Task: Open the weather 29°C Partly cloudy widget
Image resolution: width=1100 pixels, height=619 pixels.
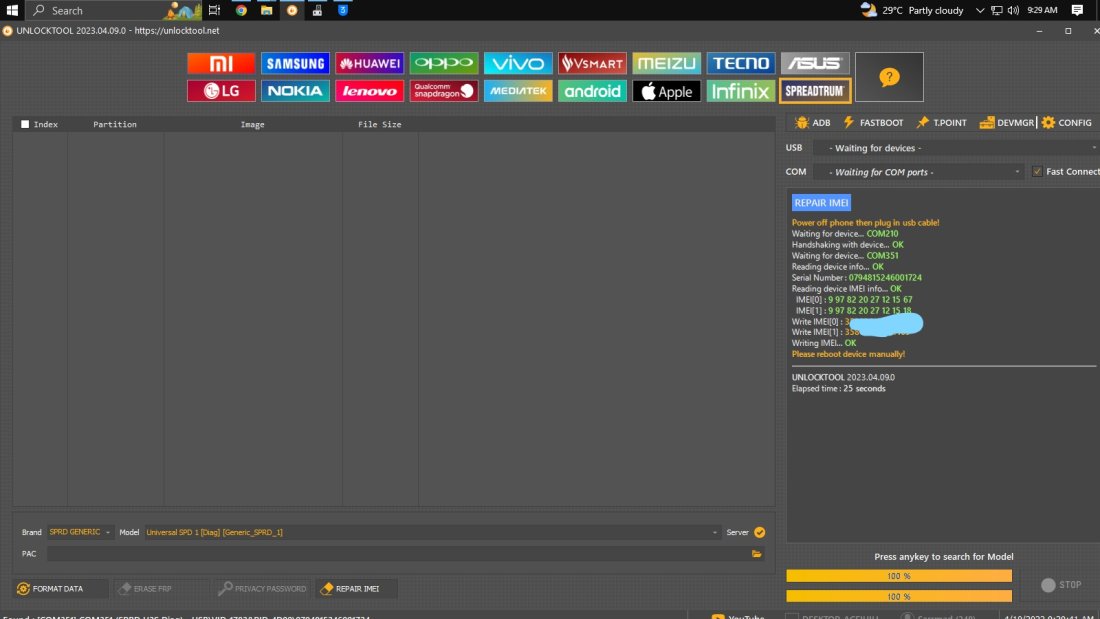Action: (x=912, y=10)
